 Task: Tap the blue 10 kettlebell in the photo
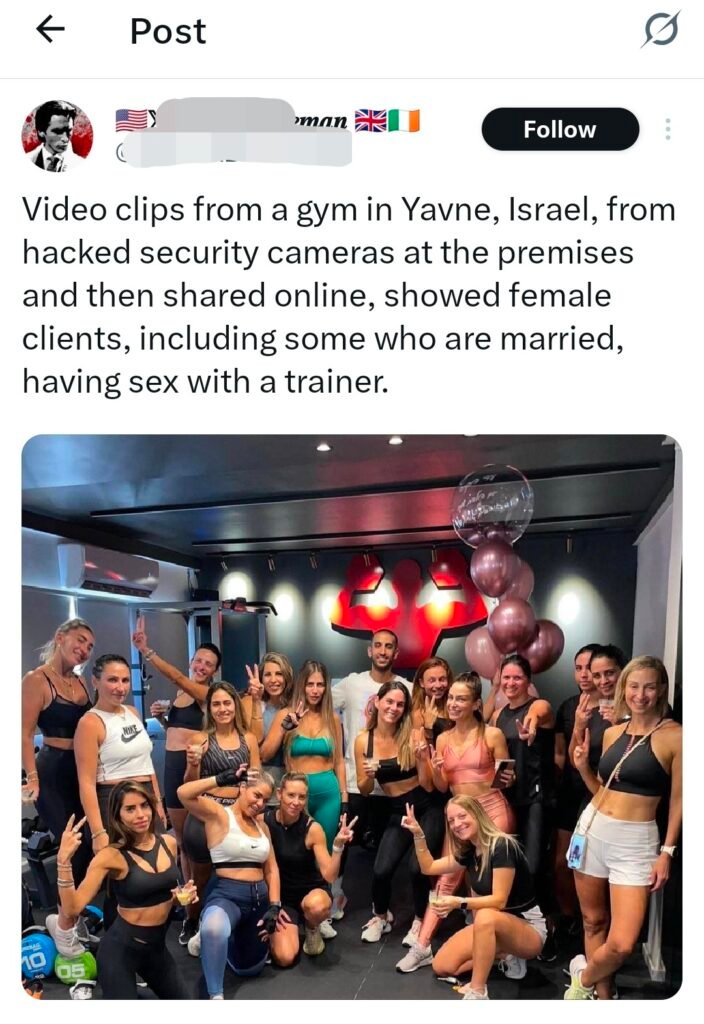[x=37, y=955]
